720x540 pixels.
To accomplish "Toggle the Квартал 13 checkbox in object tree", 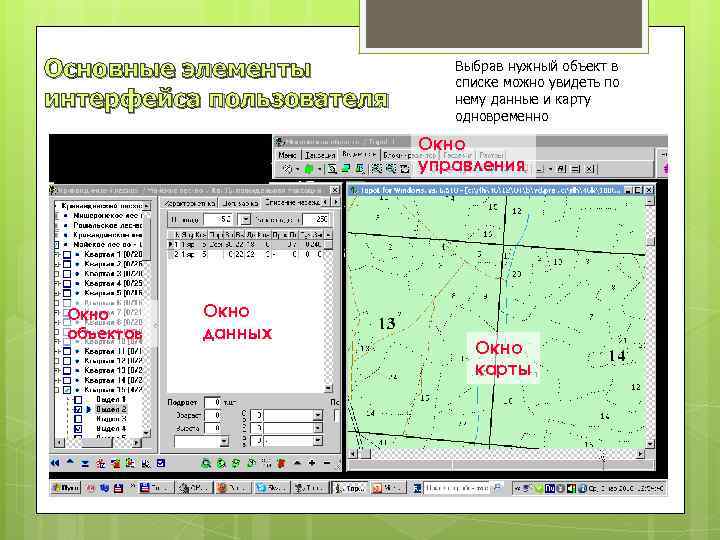I will 67,371.
